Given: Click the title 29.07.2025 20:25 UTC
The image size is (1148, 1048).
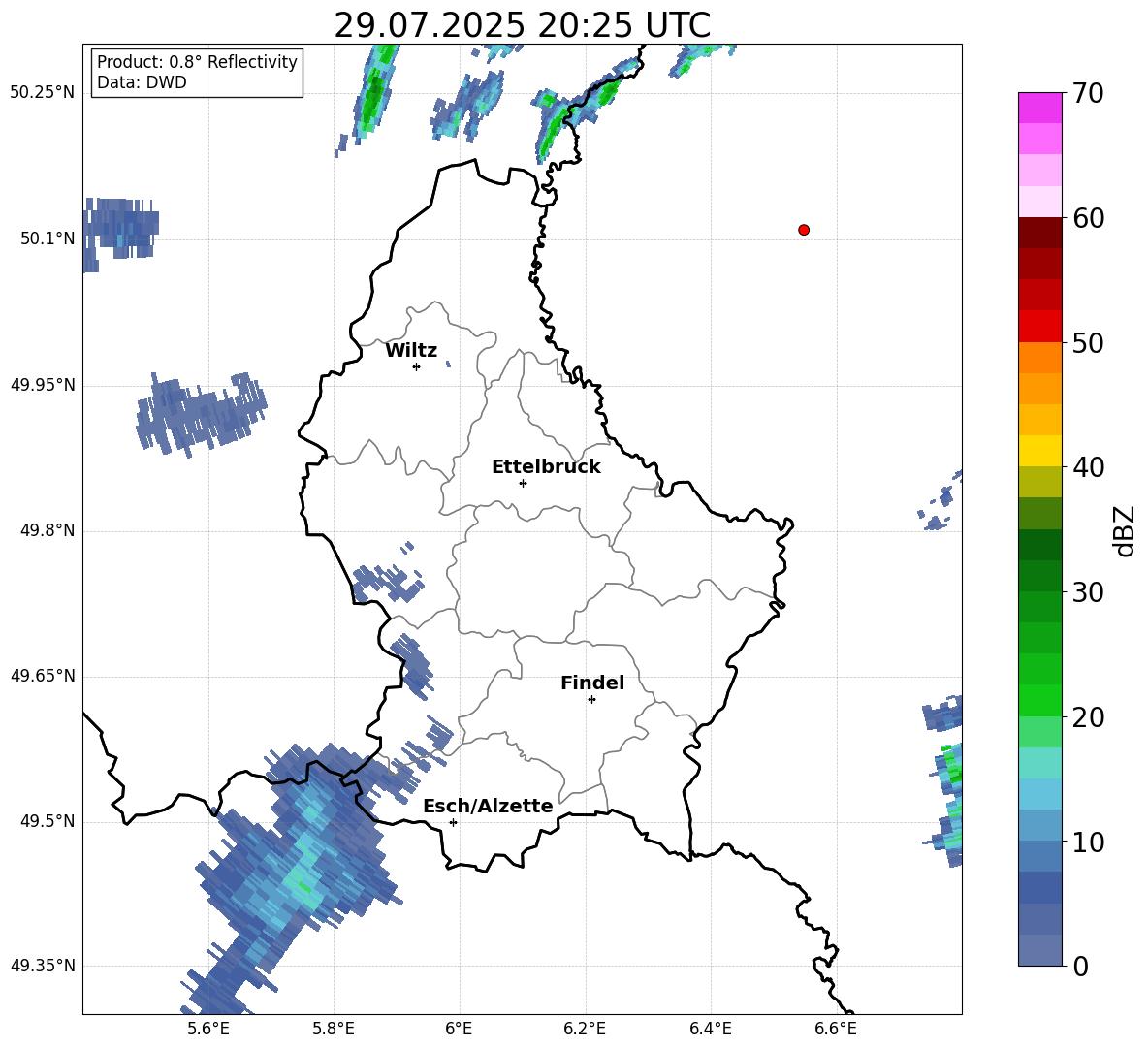Looking at the screenshot, I should (522, 25).
